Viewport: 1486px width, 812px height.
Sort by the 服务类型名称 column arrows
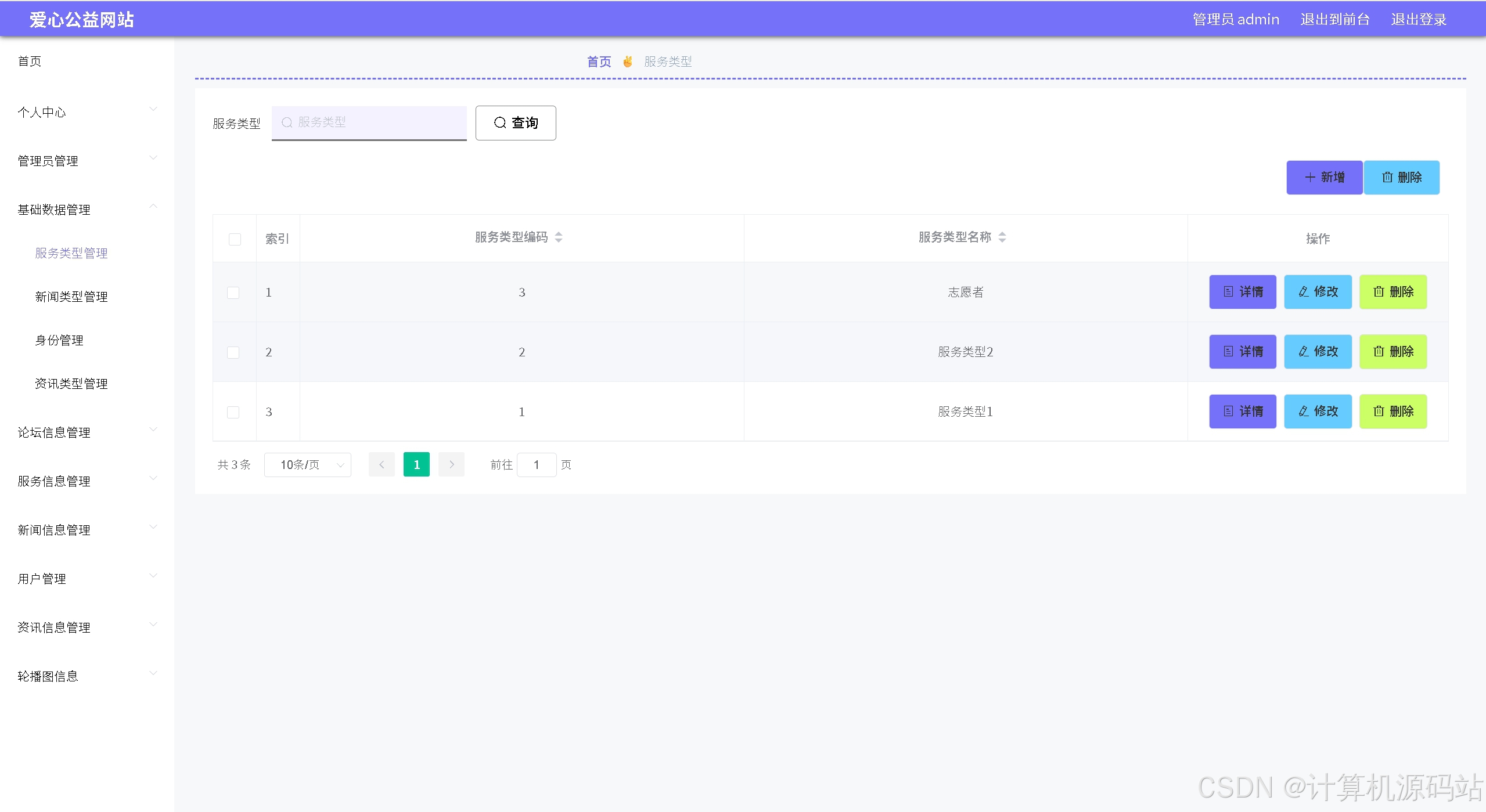(x=1002, y=237)
